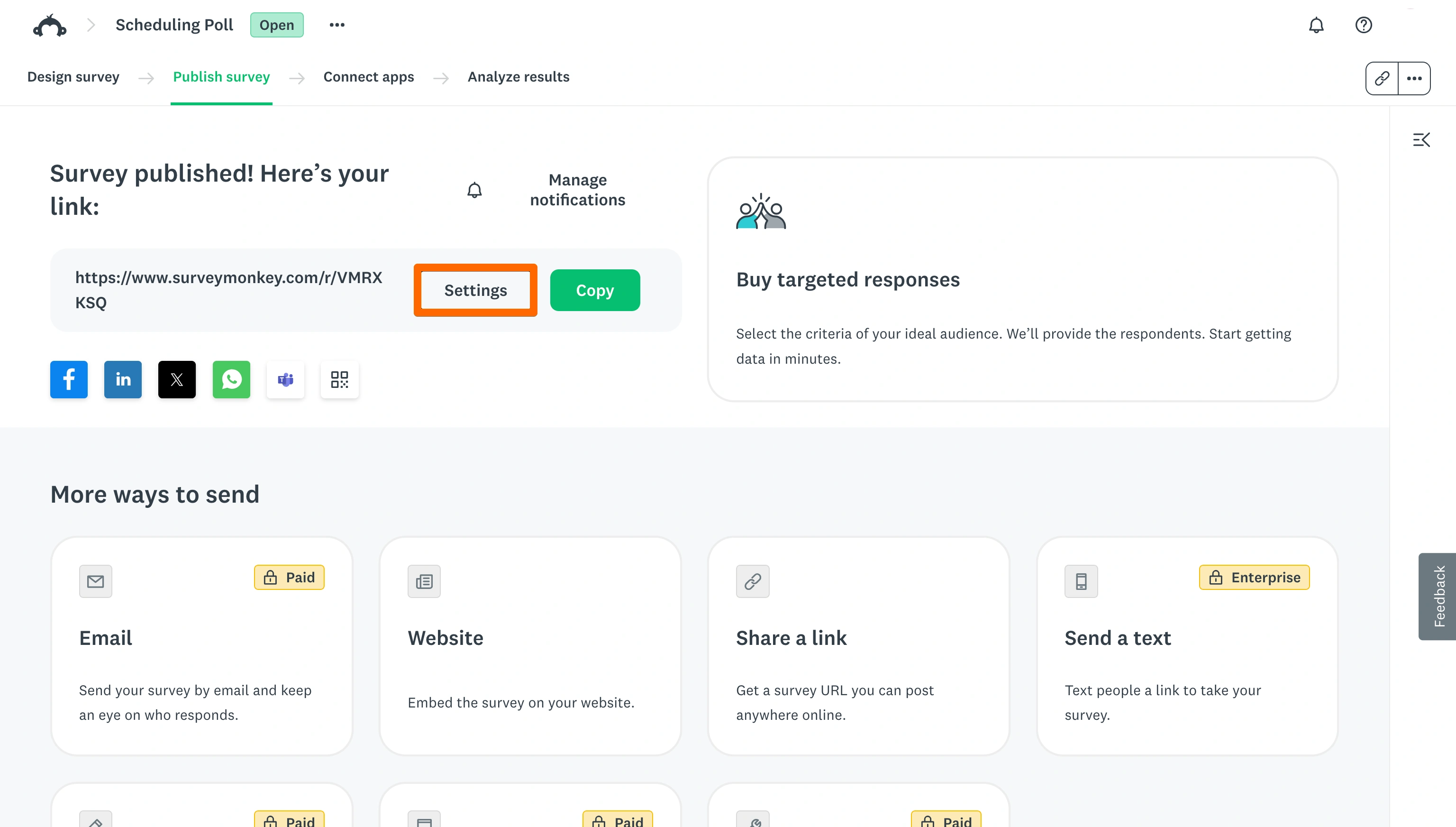Click the Share a link chain icon
This screenshot has height=827, width=1456.
(753, 581)
